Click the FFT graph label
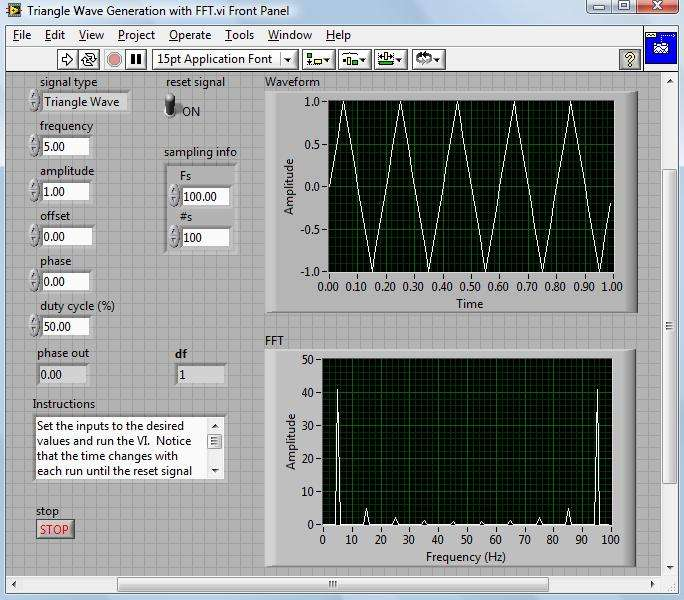 click(x=274, y=340)
